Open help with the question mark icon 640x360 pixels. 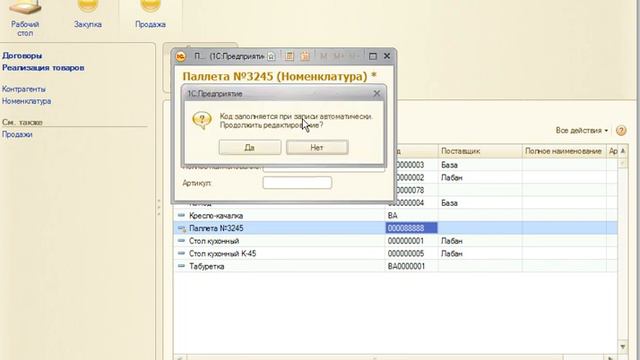tap(621, 131)
